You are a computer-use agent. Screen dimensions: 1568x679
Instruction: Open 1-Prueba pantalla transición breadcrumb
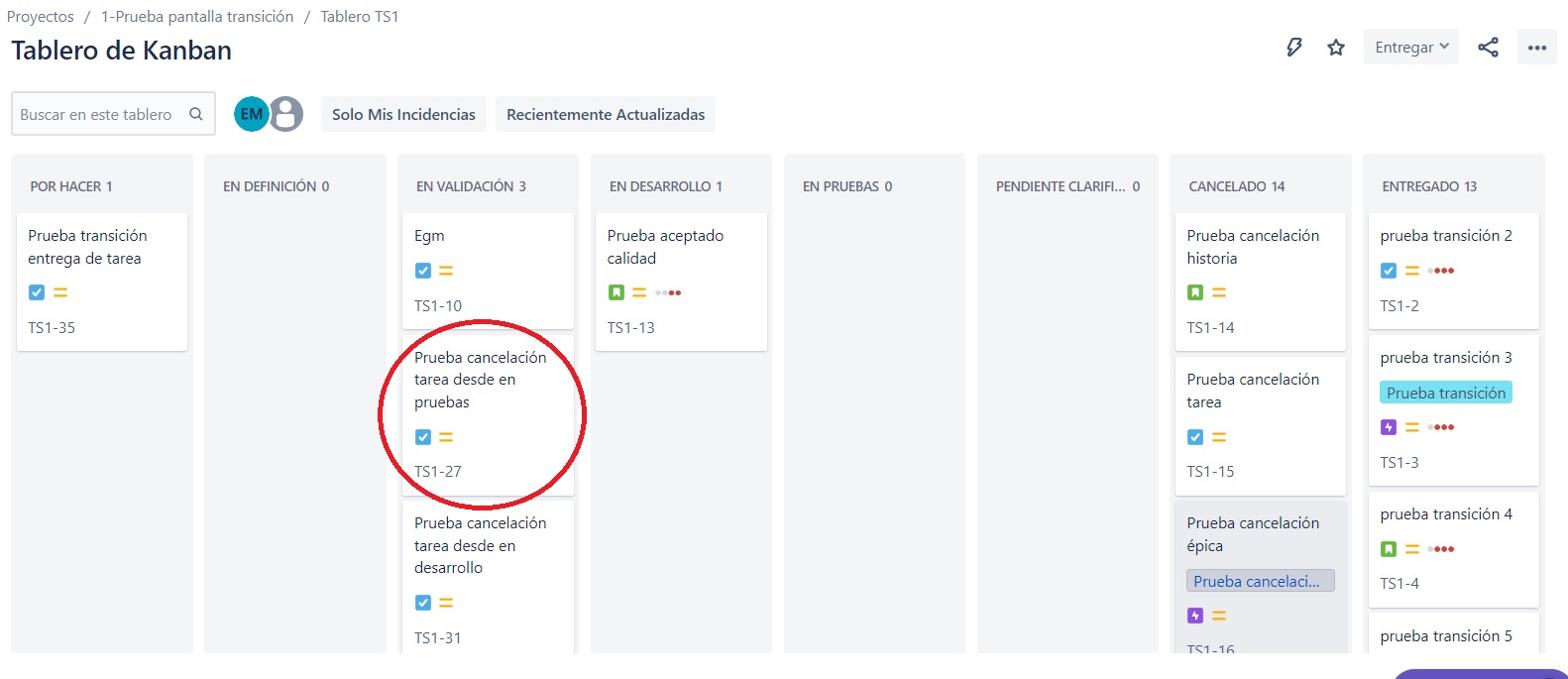[x=197, y=17]
